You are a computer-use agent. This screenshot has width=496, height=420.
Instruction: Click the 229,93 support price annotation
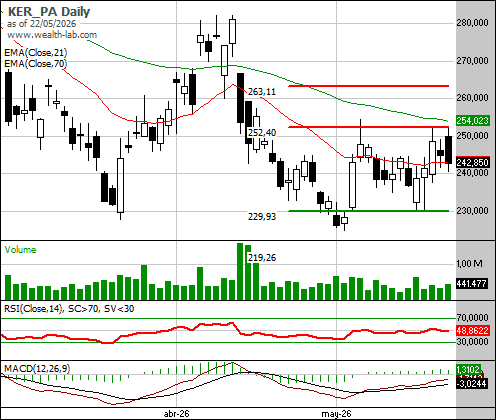click(x=262, y=217)
